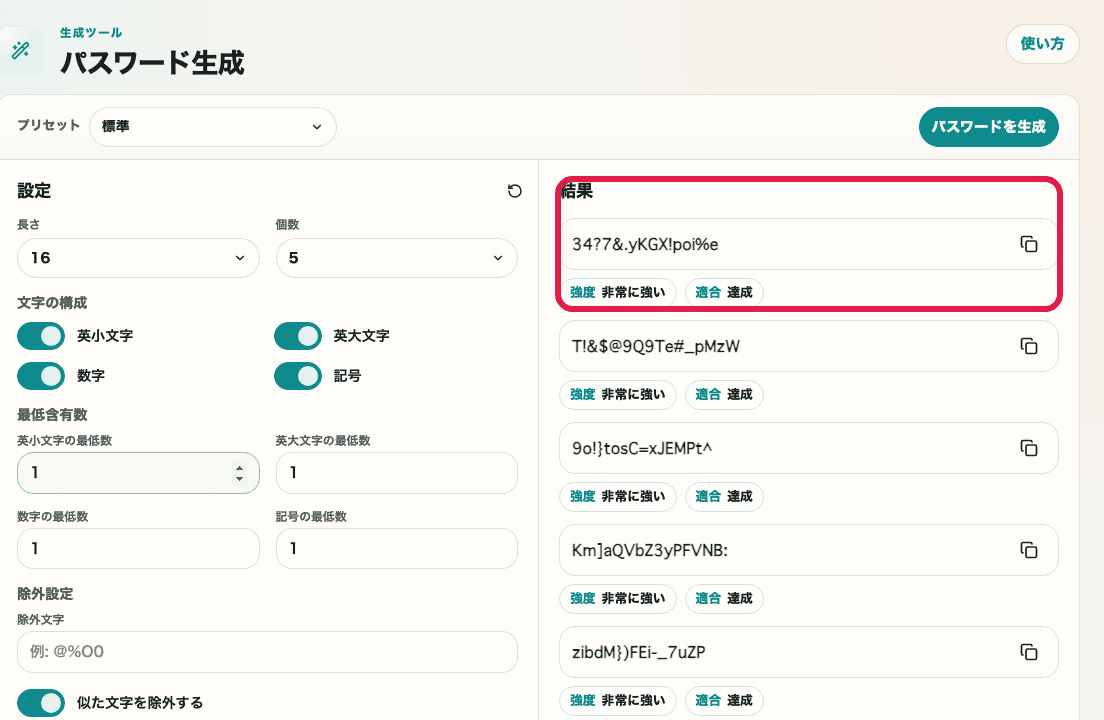Turn off the 記号 toggle
Screen dimensions: 1104x720
297,375
